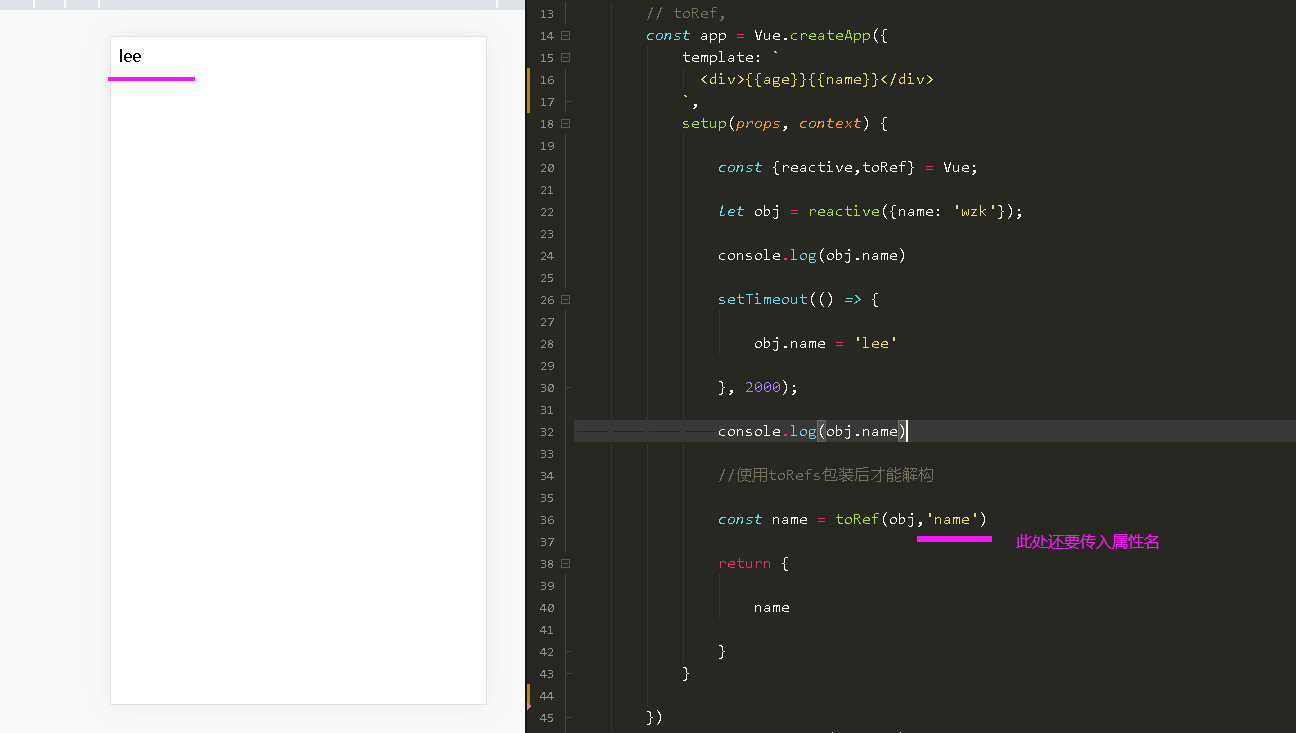Image resolution: width=1296 pixels, height=733 pixels.
Task: Click the 'wzk' string literal
Action: tap(974, 211)
